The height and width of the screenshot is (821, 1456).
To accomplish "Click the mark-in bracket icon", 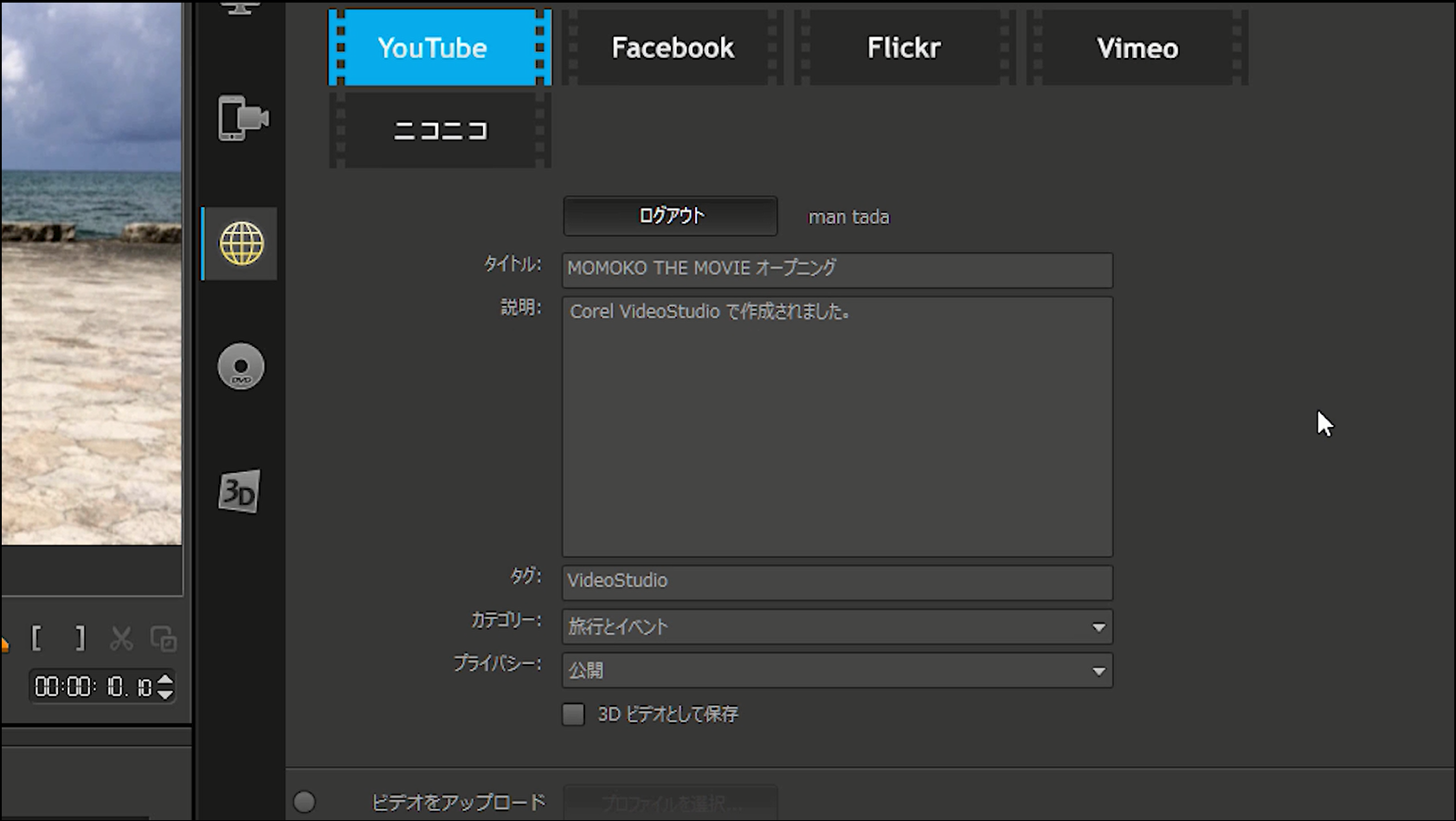I will coord(37,638).
